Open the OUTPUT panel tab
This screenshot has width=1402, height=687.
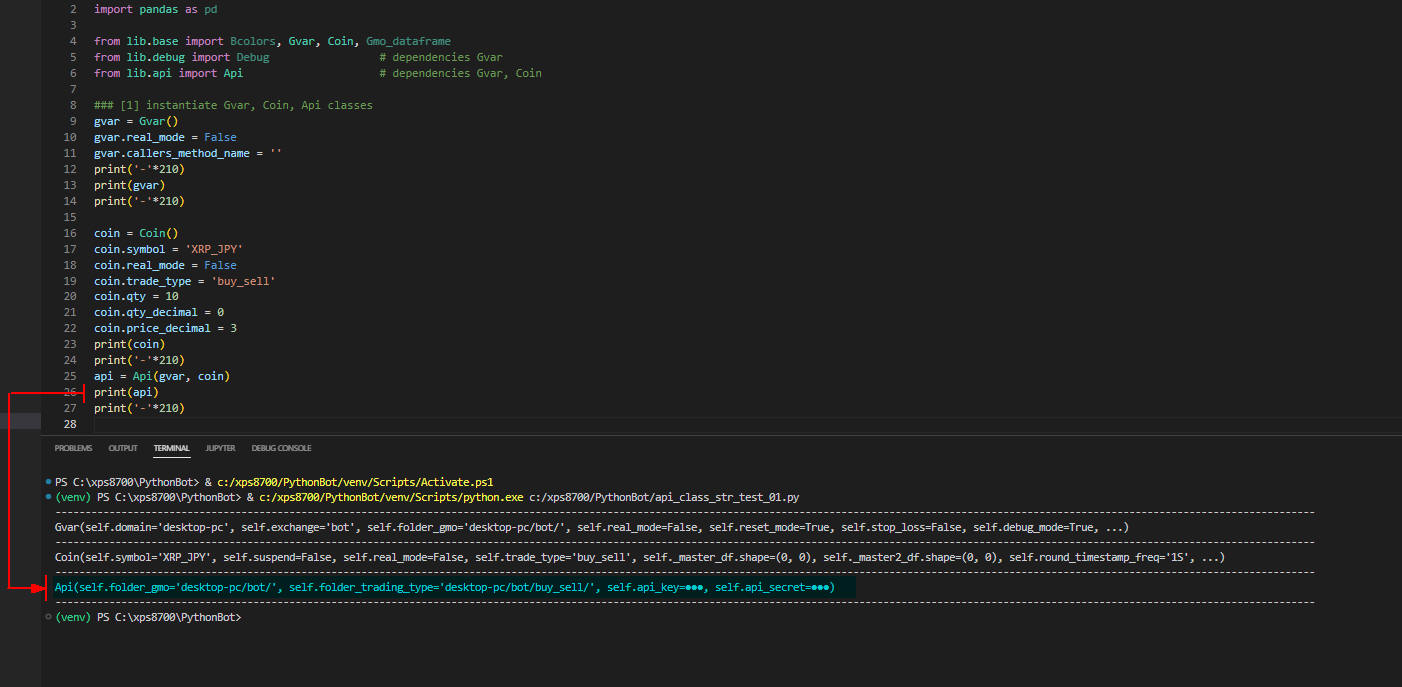click(x=123, y=448)
